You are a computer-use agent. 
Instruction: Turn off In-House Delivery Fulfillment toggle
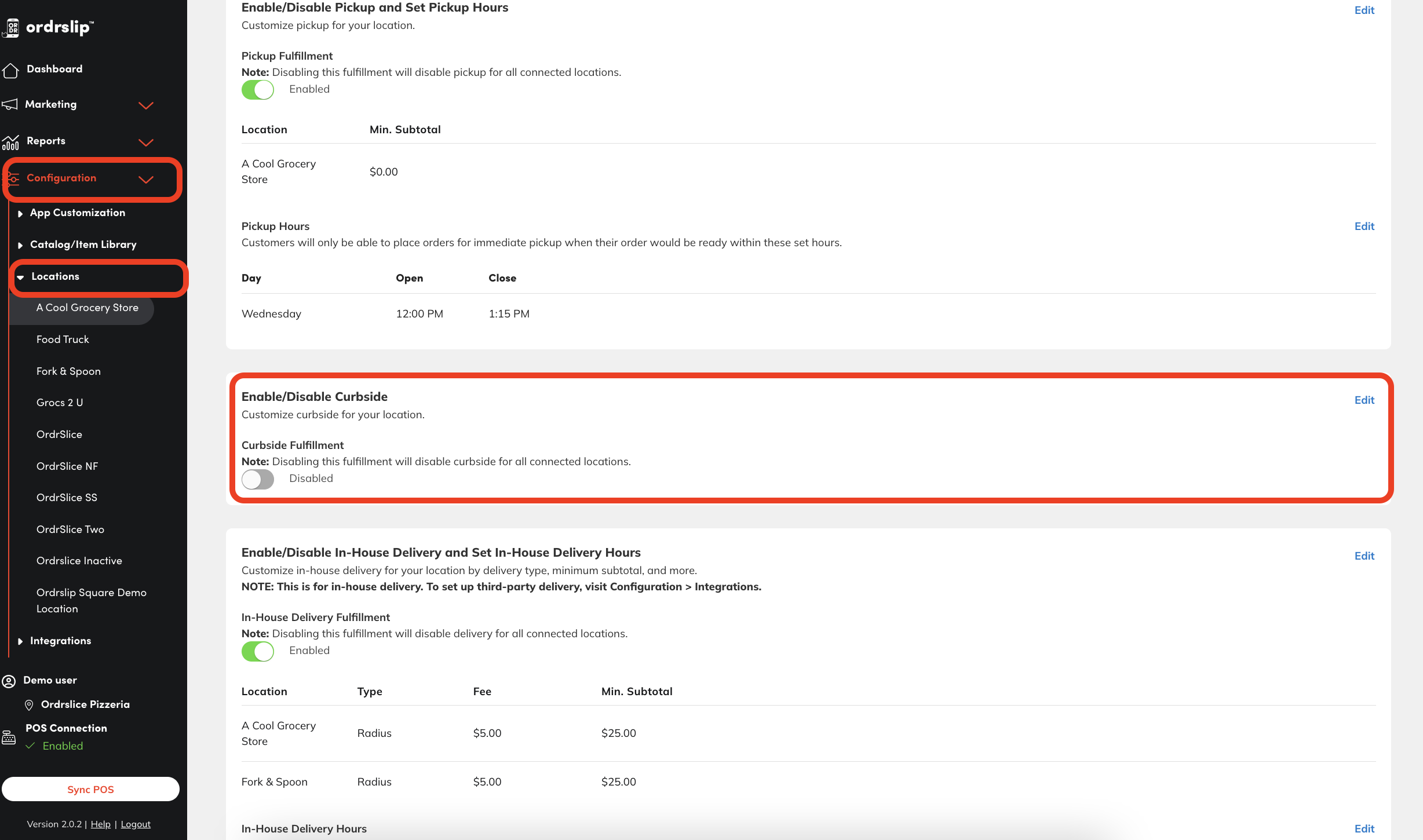(258, 651)
